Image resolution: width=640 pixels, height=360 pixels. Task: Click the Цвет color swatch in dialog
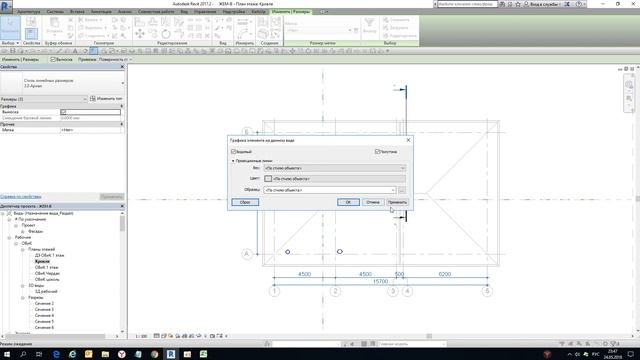click(268, 179)
